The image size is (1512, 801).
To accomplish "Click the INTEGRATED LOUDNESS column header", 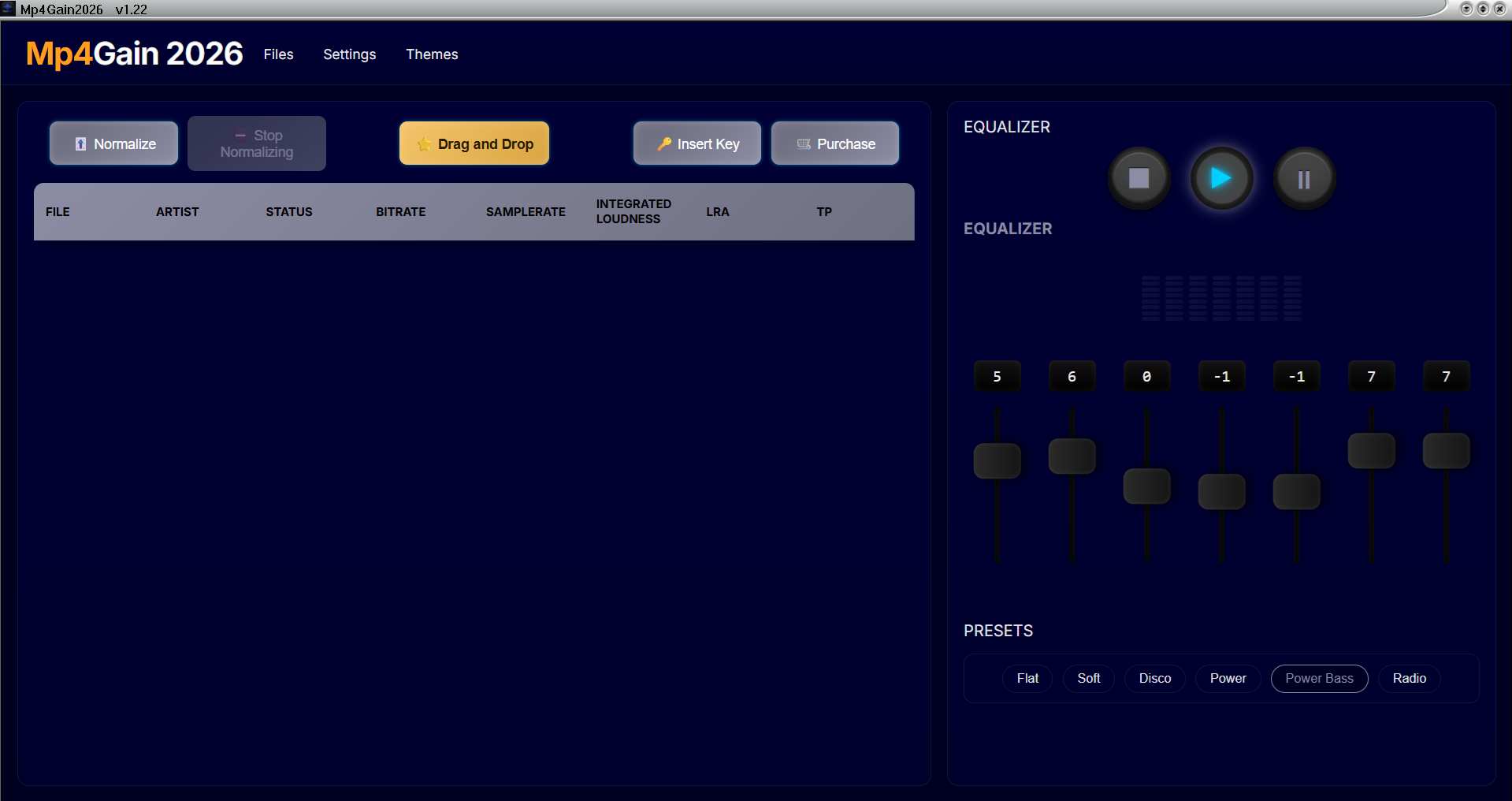I will pos(633,211).
